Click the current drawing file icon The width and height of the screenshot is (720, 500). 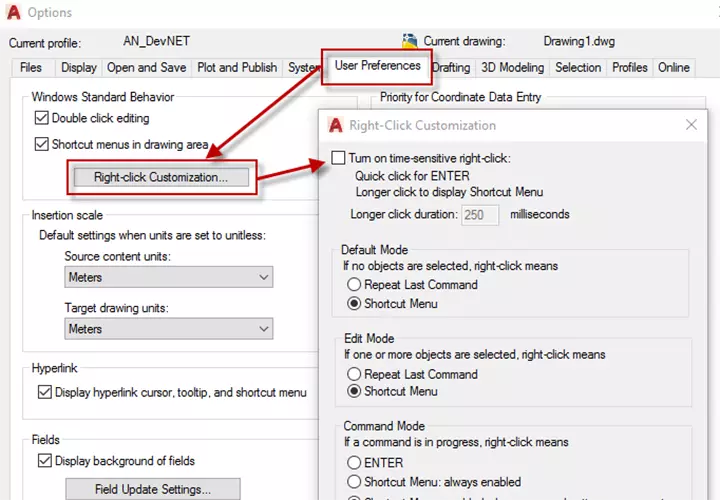pos(410,41)
